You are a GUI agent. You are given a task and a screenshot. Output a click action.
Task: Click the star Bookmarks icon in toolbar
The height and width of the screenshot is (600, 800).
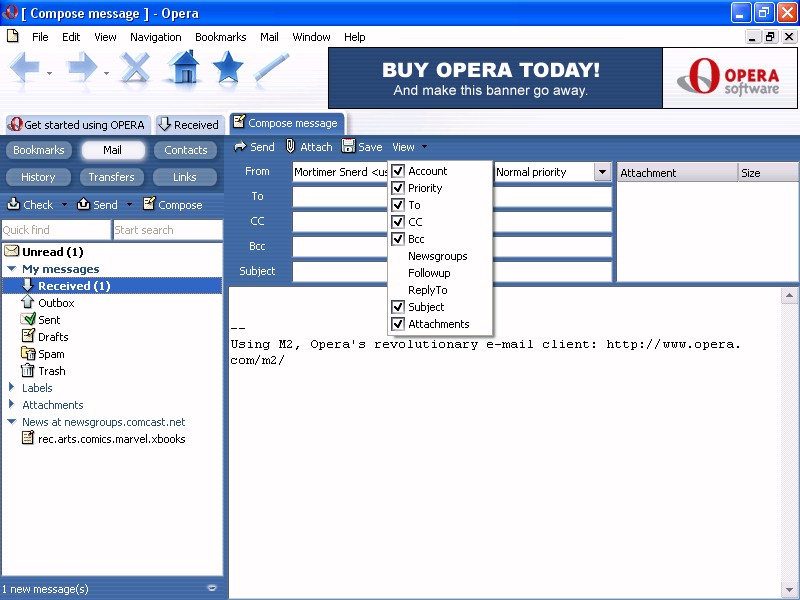coord(228,68)
